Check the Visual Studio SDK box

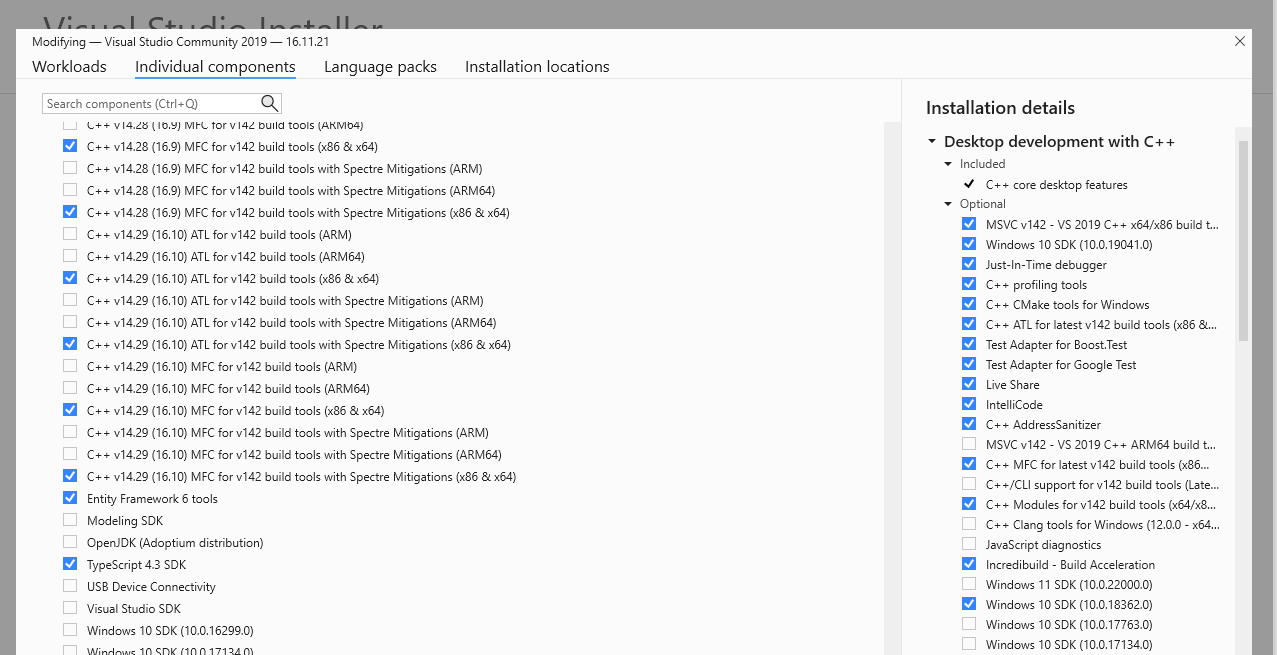(70, 609)
